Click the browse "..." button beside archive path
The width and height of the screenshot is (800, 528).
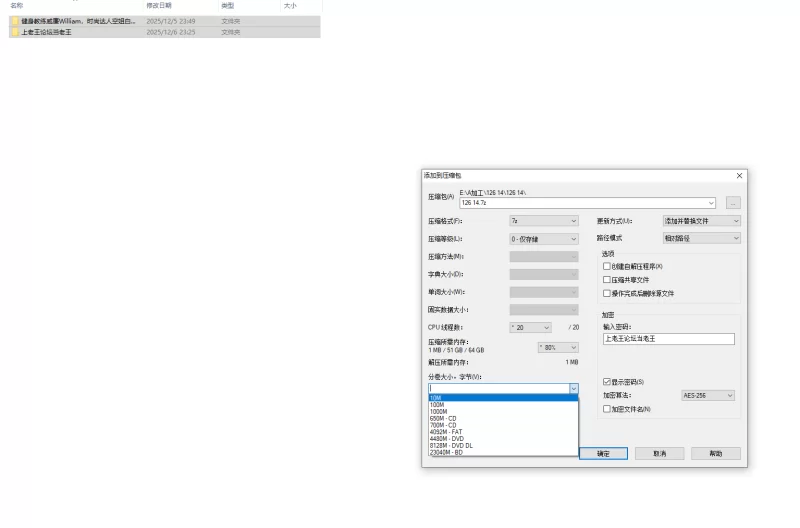[733, 202]
